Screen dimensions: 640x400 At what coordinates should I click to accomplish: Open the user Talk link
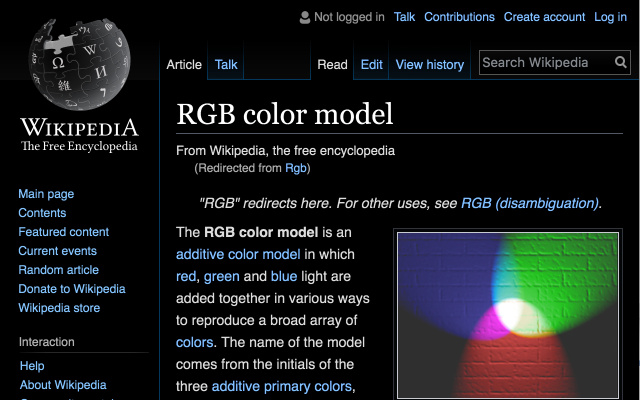[x=404, y=17]
